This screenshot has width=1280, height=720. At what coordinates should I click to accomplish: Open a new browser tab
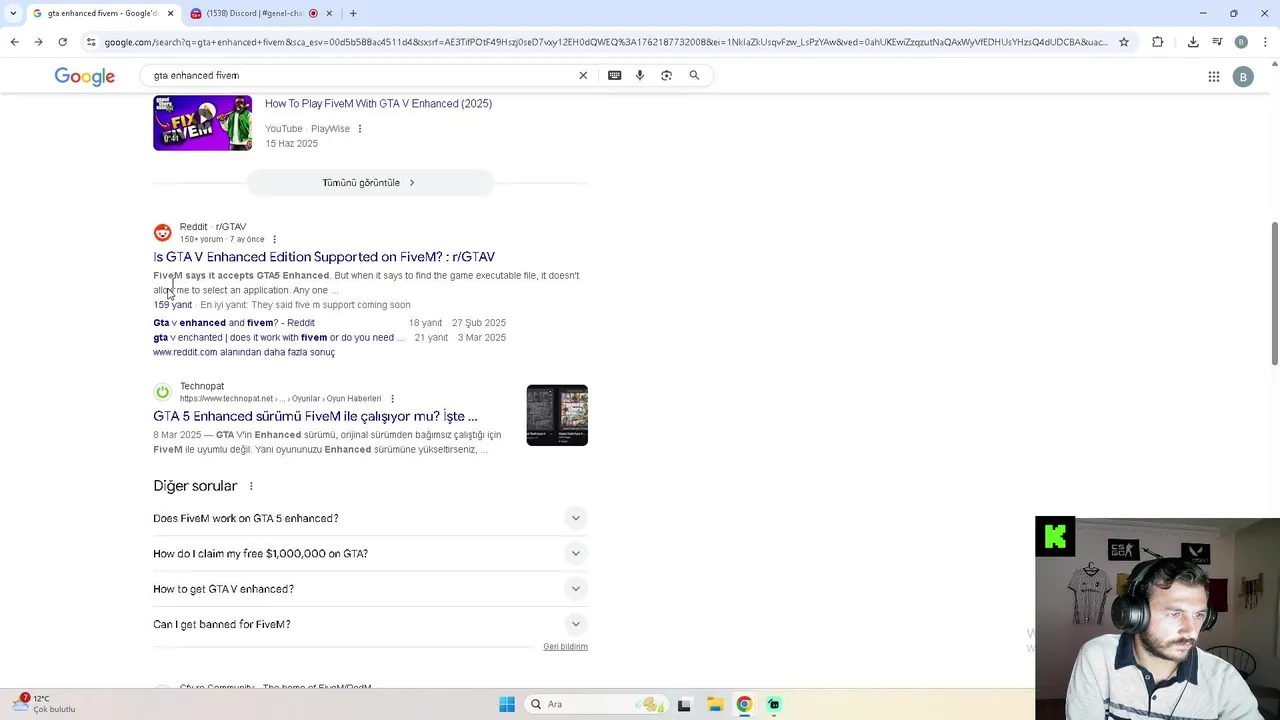click(353, 13)
